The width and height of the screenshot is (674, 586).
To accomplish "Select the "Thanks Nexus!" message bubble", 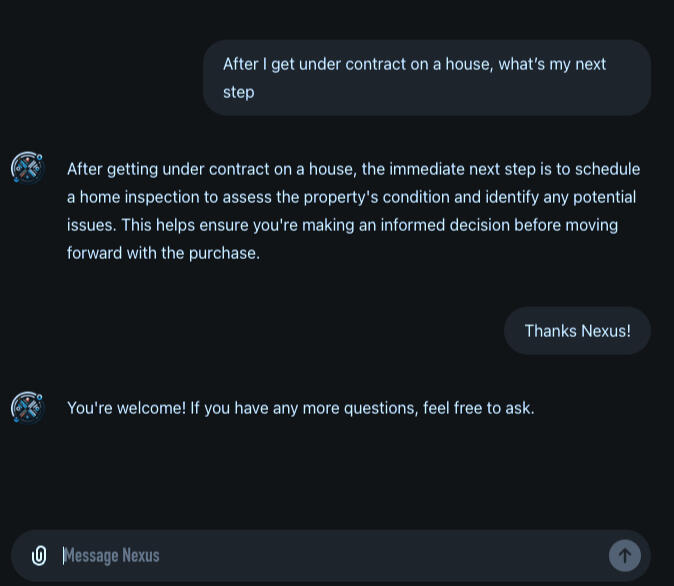I will [x=577, y=331].
